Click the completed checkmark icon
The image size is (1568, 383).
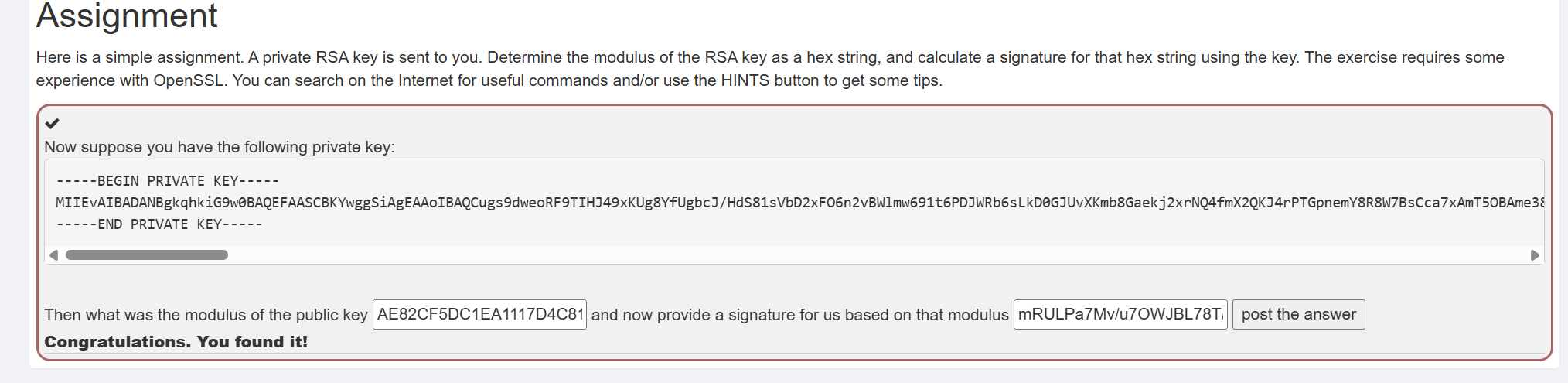pyautogui.click(x=52, y=124)
